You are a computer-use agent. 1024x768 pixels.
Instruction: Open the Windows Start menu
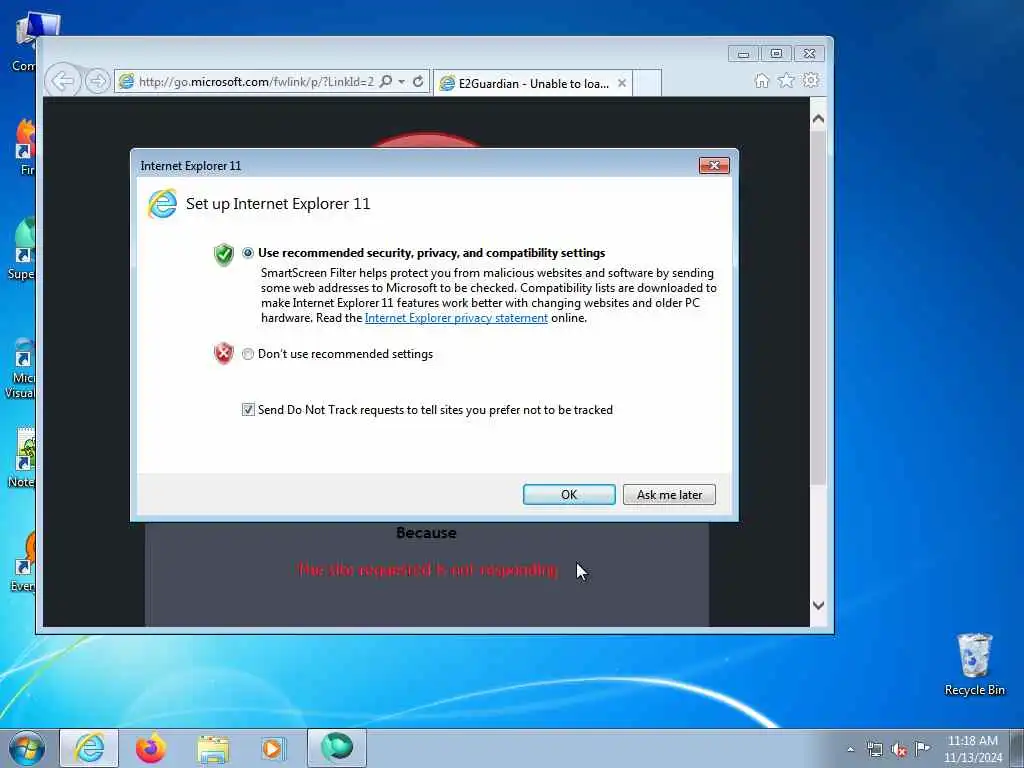coord(27,748)
